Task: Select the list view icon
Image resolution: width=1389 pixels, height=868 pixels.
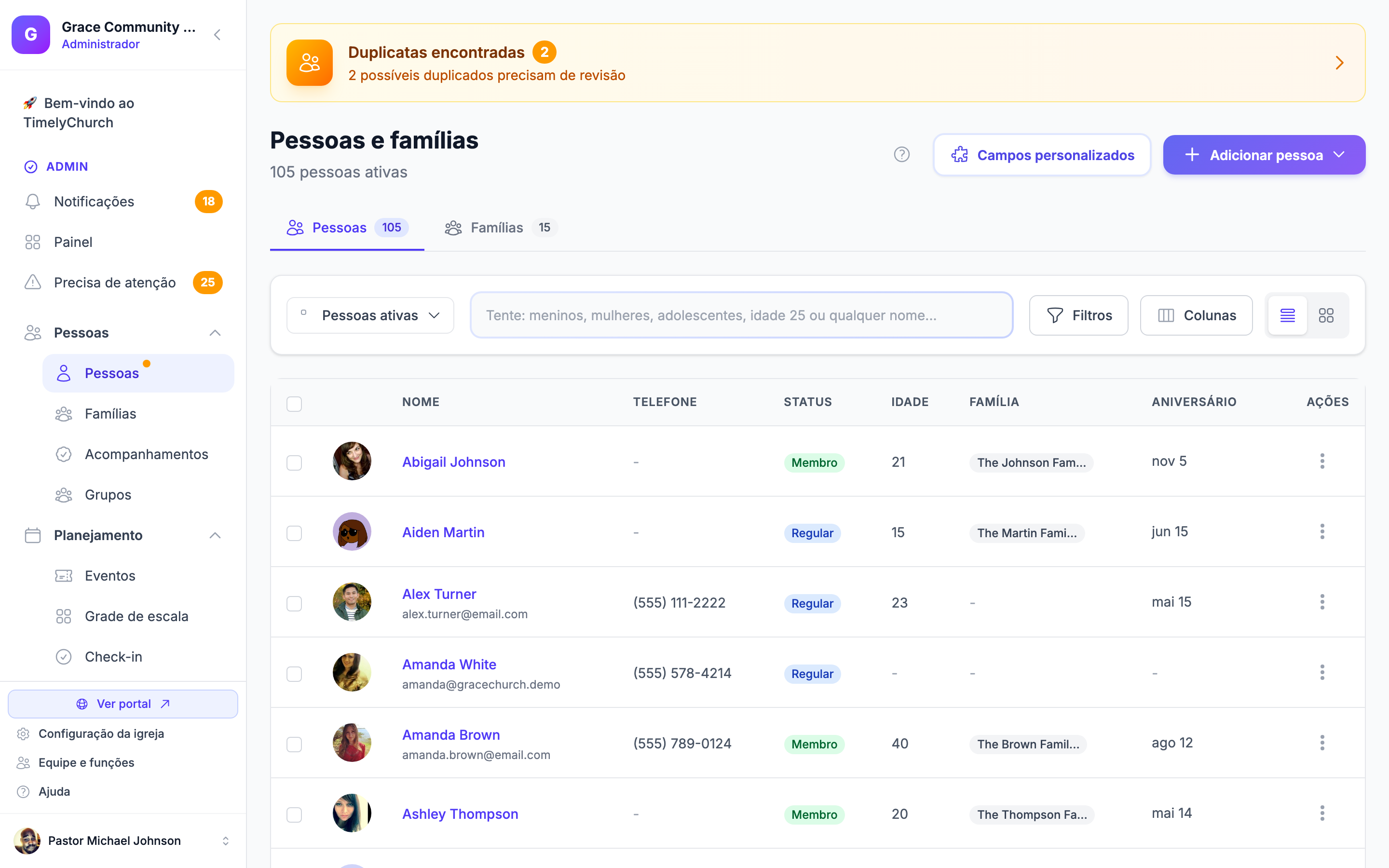Action: (1287, 315)
